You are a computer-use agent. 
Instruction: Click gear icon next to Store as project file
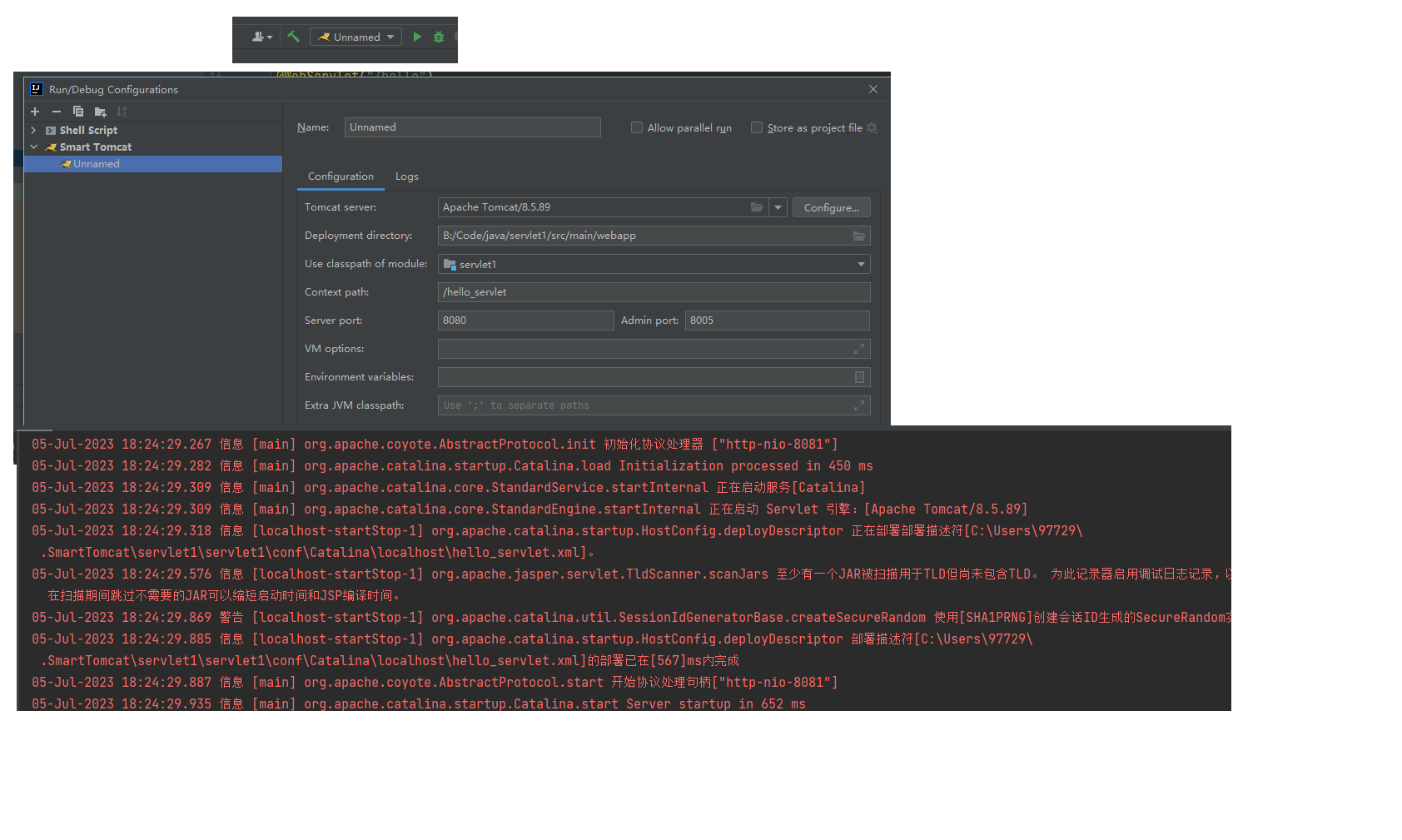click(x=872, y=127)
